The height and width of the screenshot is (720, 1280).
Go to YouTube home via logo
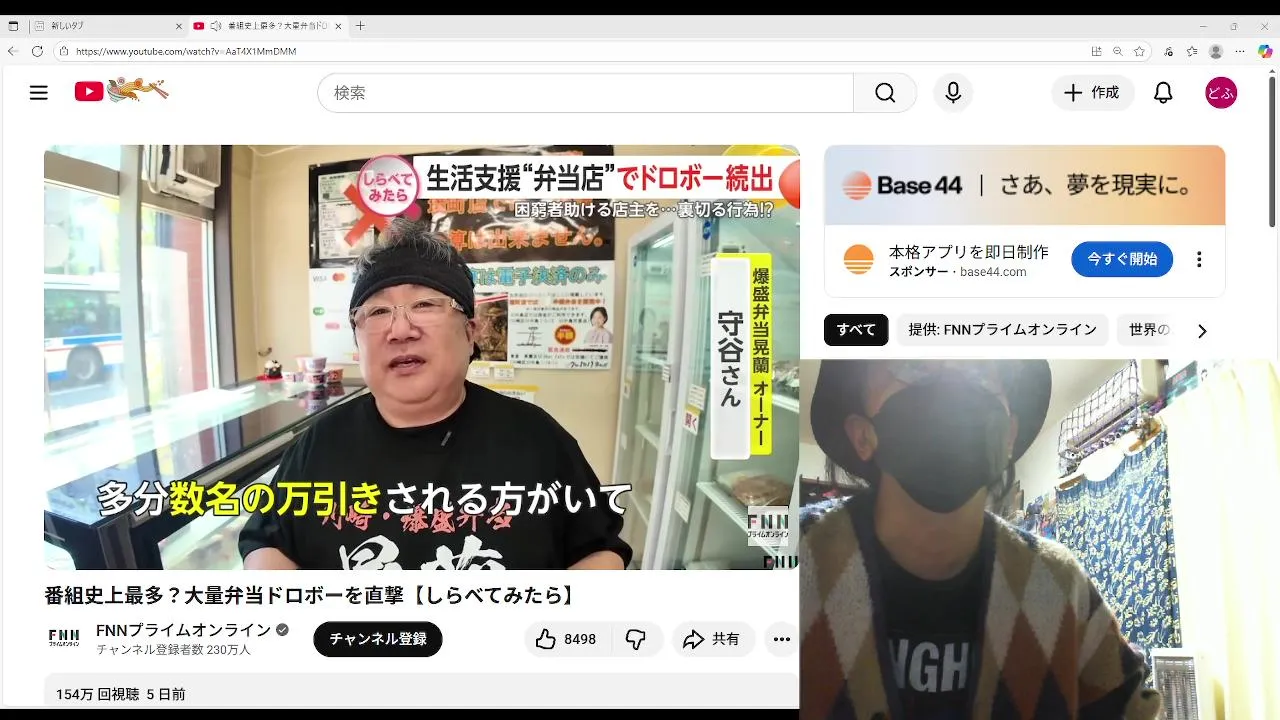[x=121, y=91]
